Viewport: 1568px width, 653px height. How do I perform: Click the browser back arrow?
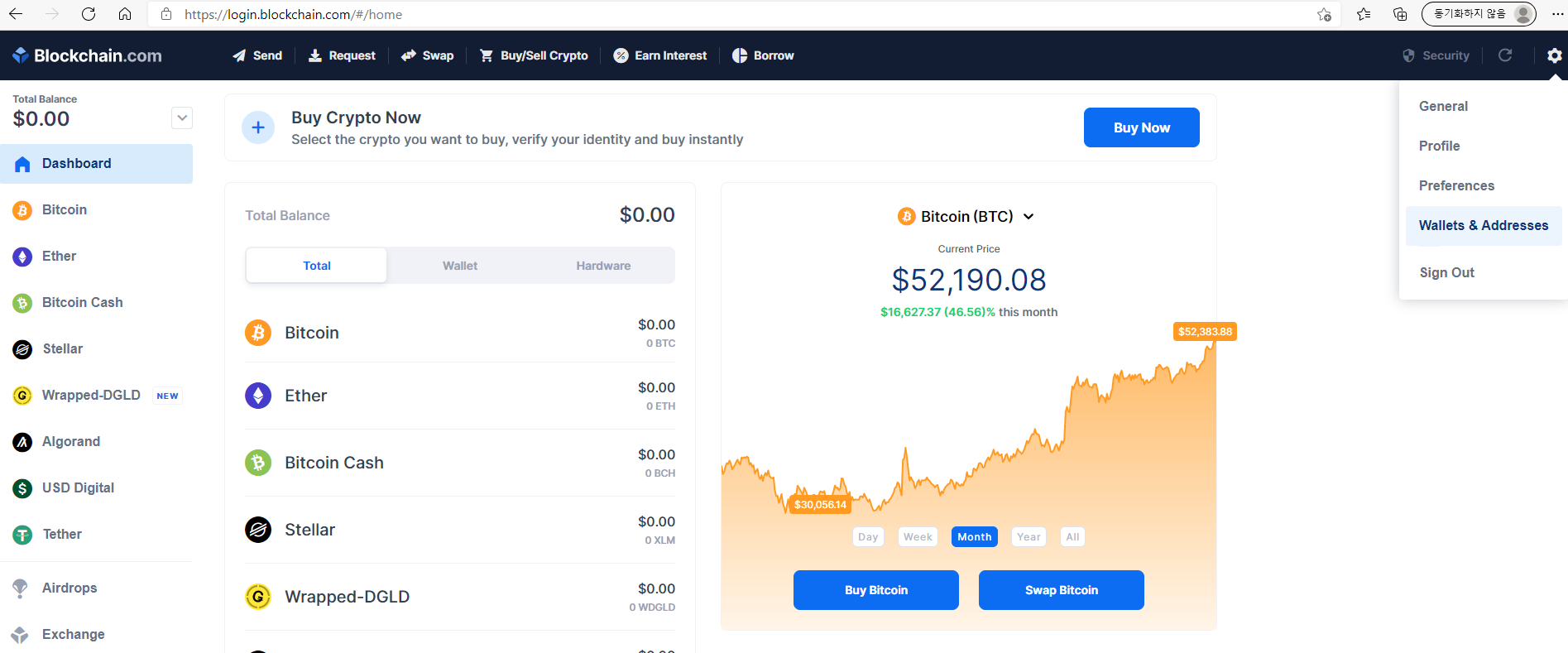coord(16,14)
